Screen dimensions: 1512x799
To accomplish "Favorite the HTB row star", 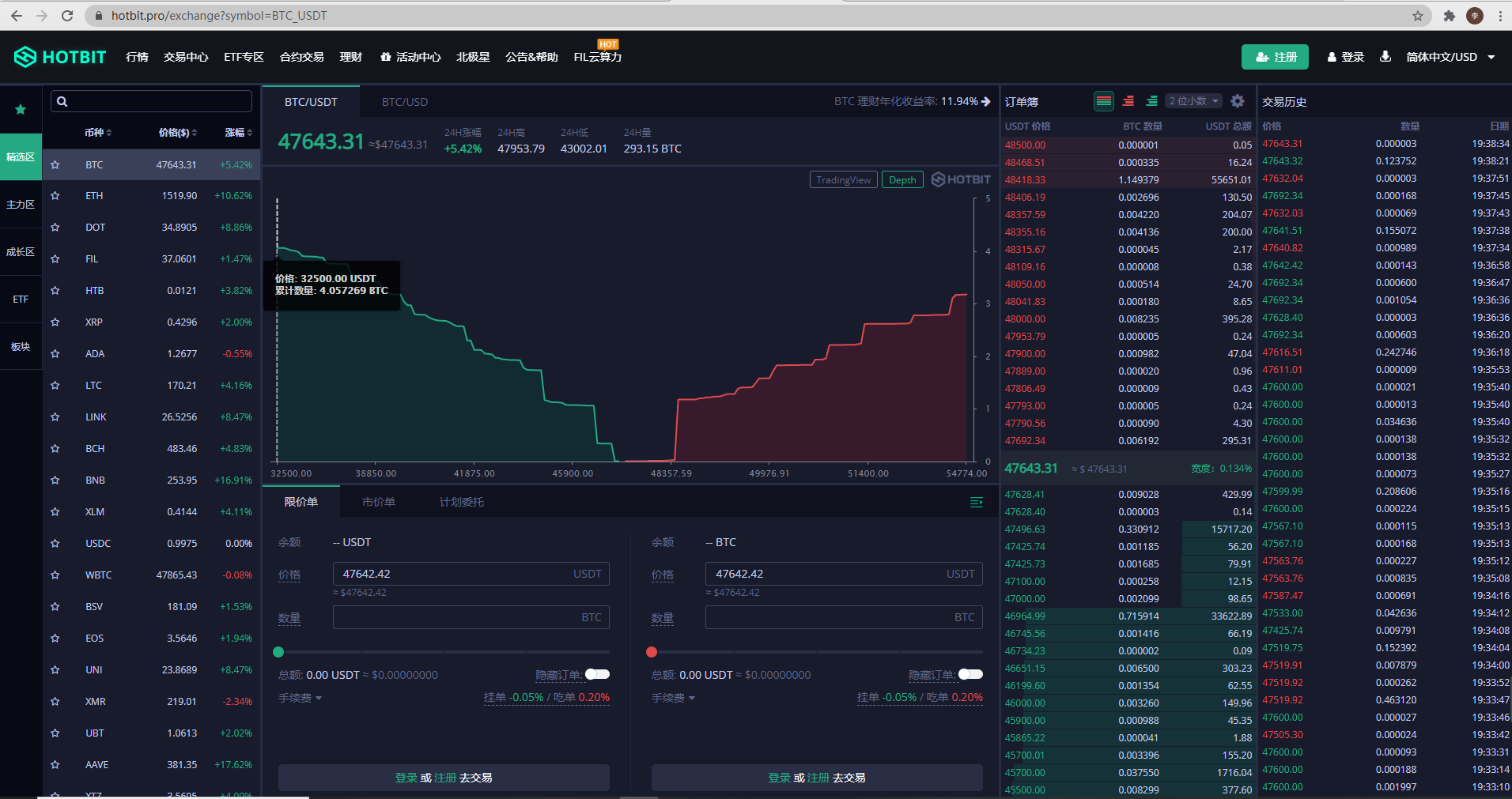I will pyautogui.click(x=55, y=291).
